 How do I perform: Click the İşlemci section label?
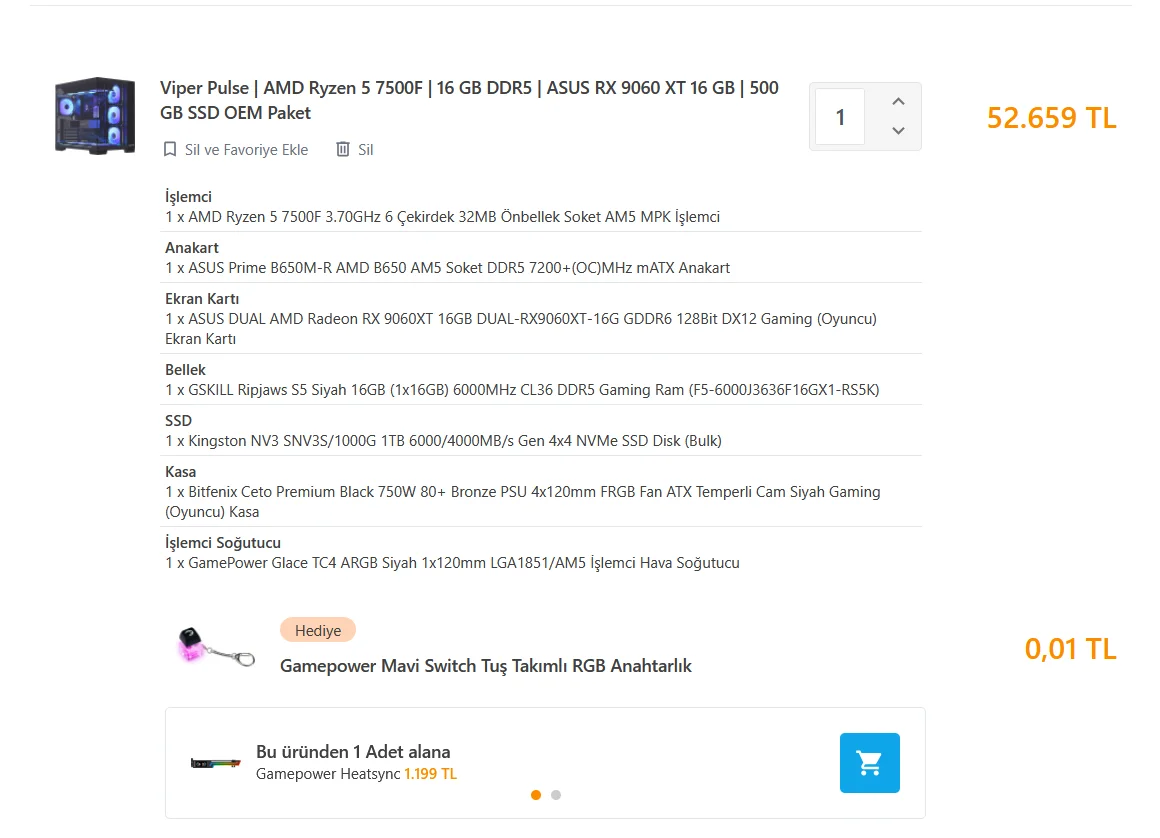click(188, 197)
